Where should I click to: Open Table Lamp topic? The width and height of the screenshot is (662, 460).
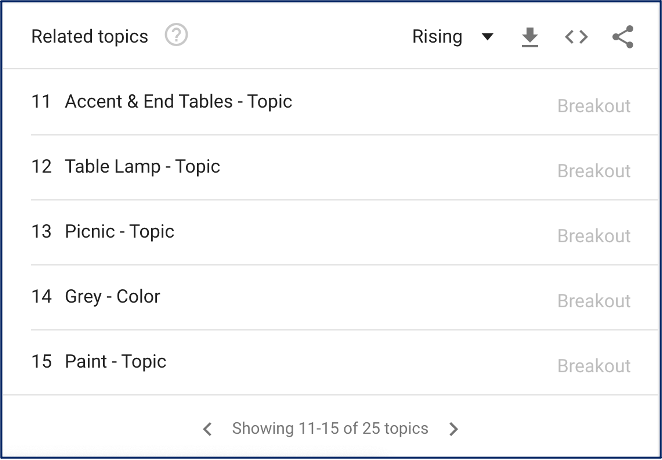coord(142,167)
